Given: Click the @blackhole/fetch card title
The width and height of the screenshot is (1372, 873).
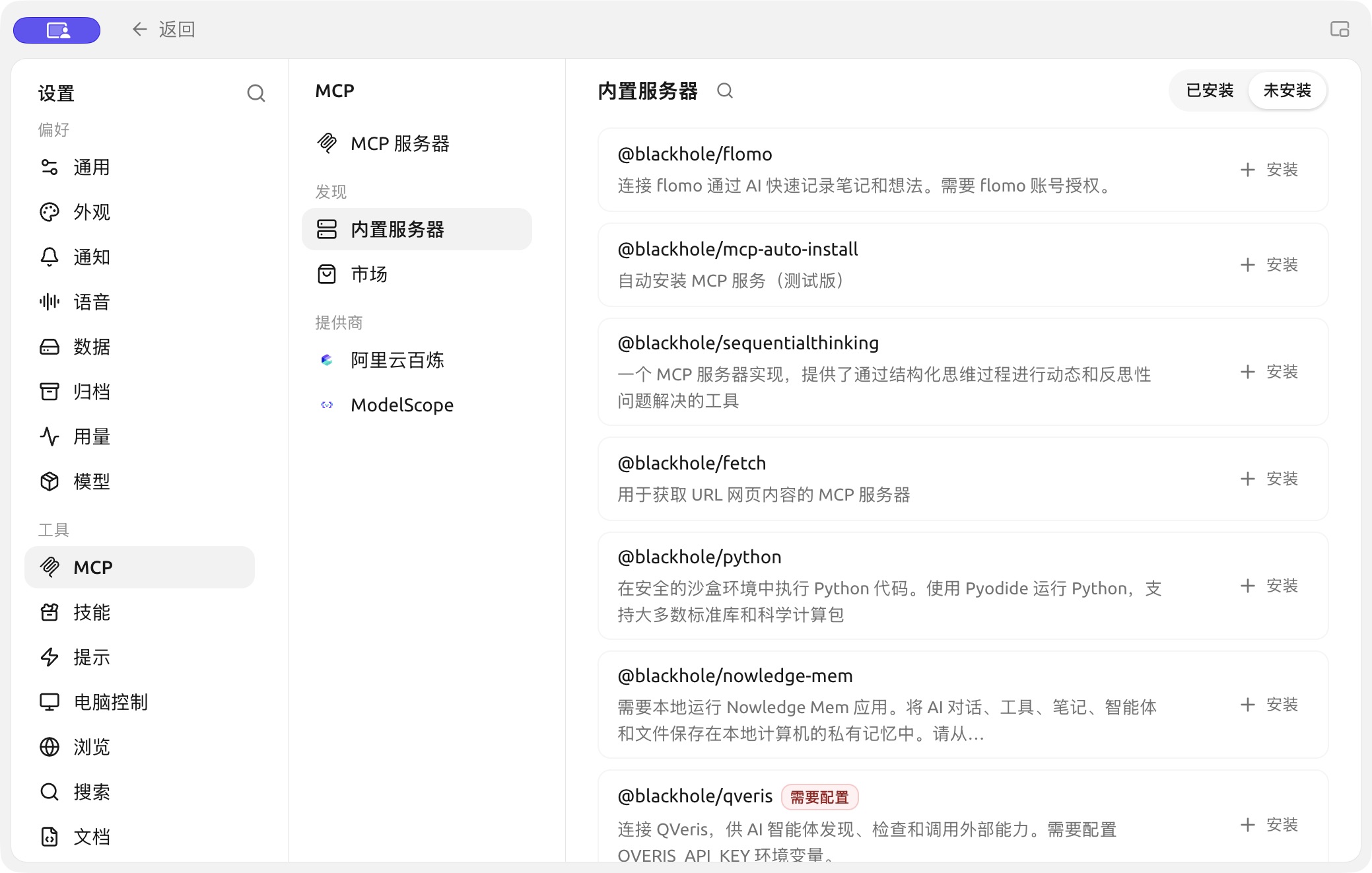Looking at the screenshot, I should click(x=691, y=463).
